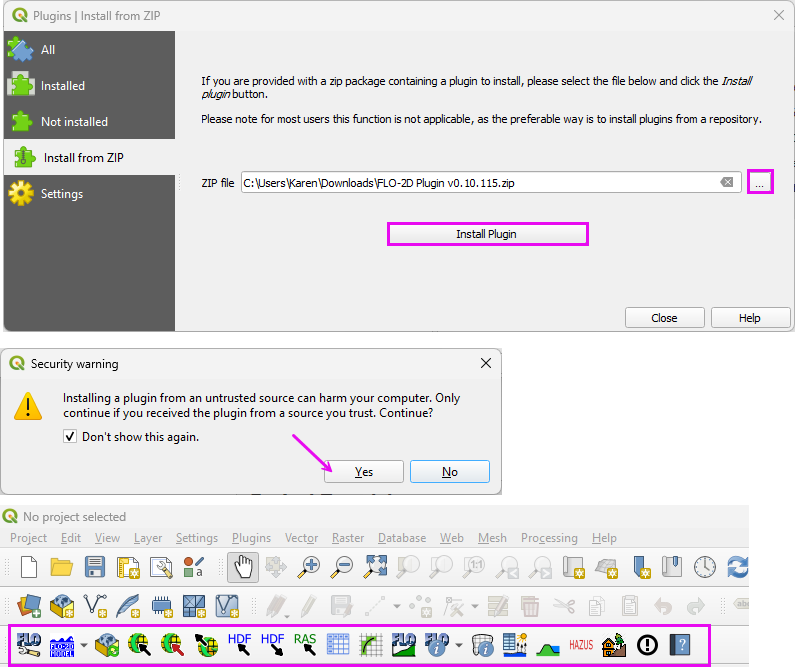Open the Plugins menu
795x667 pixels.
pyautogui.click(x=251, y=538)
